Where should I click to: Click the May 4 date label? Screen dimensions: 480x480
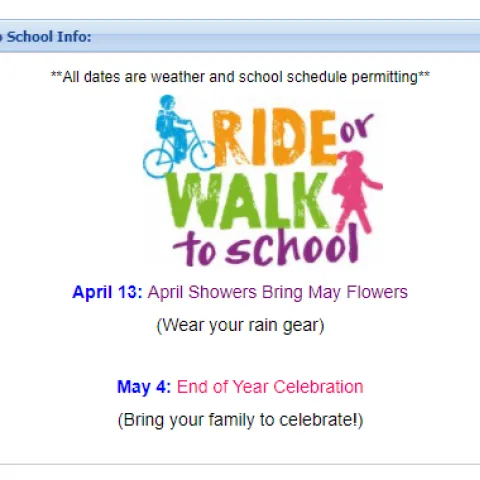pyautogui.click(x=144, y=387)
